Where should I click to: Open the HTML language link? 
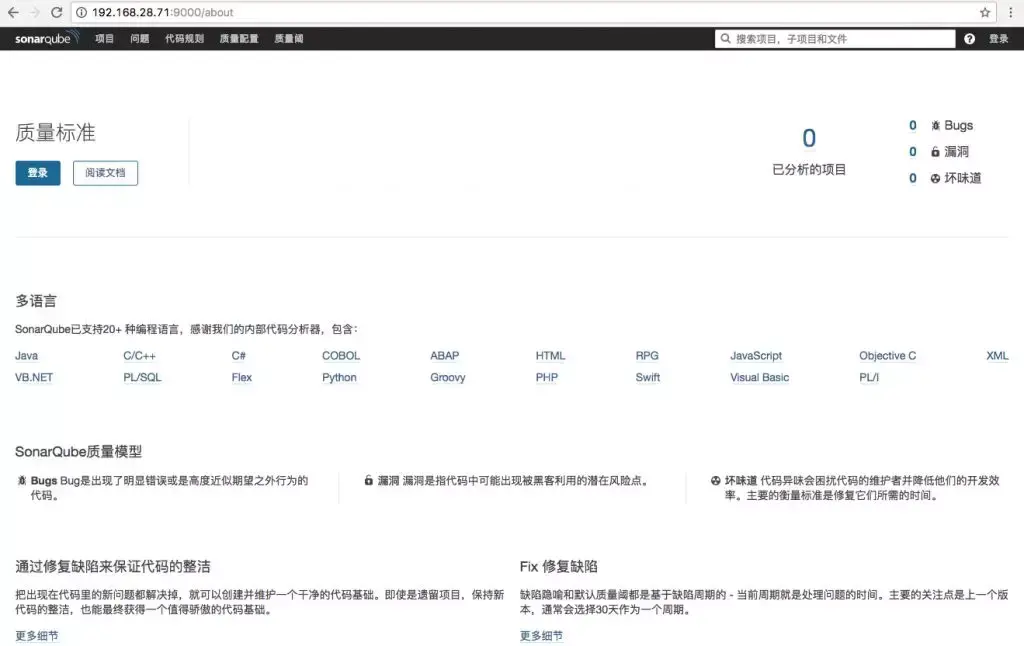pyautogui.click(x=551, y=356)
